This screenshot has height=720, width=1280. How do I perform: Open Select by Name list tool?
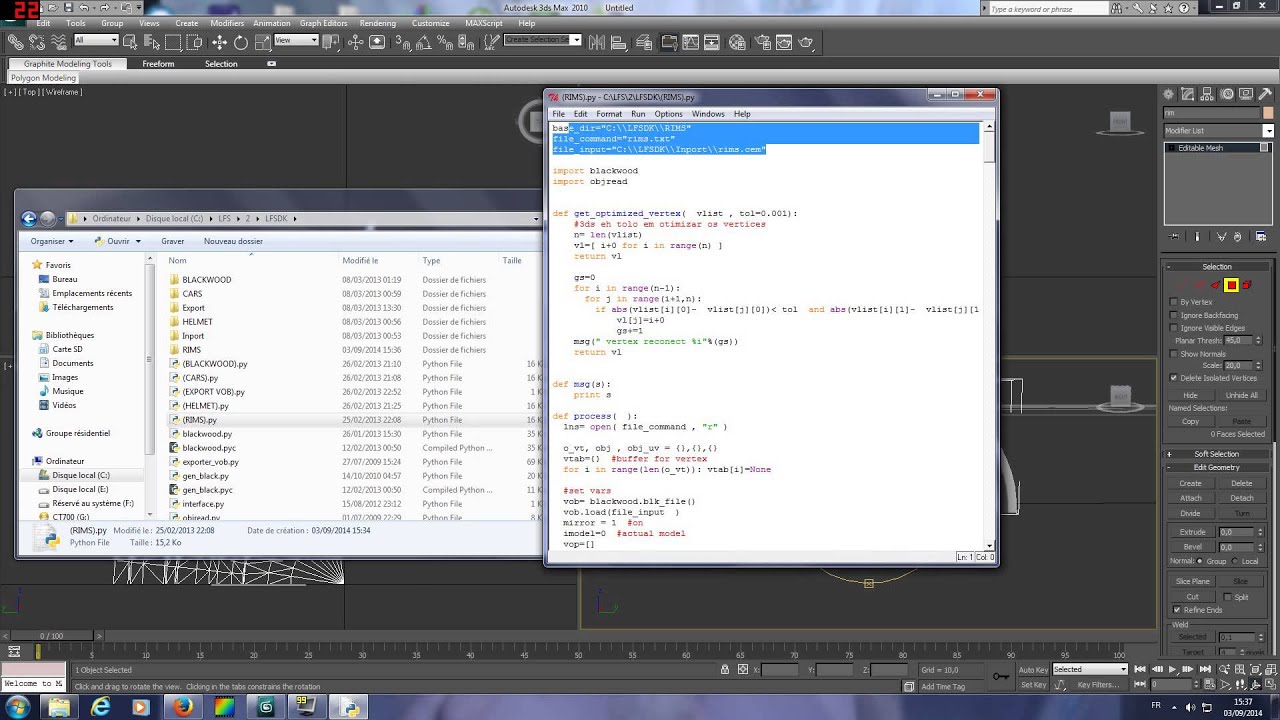point(152,42)
